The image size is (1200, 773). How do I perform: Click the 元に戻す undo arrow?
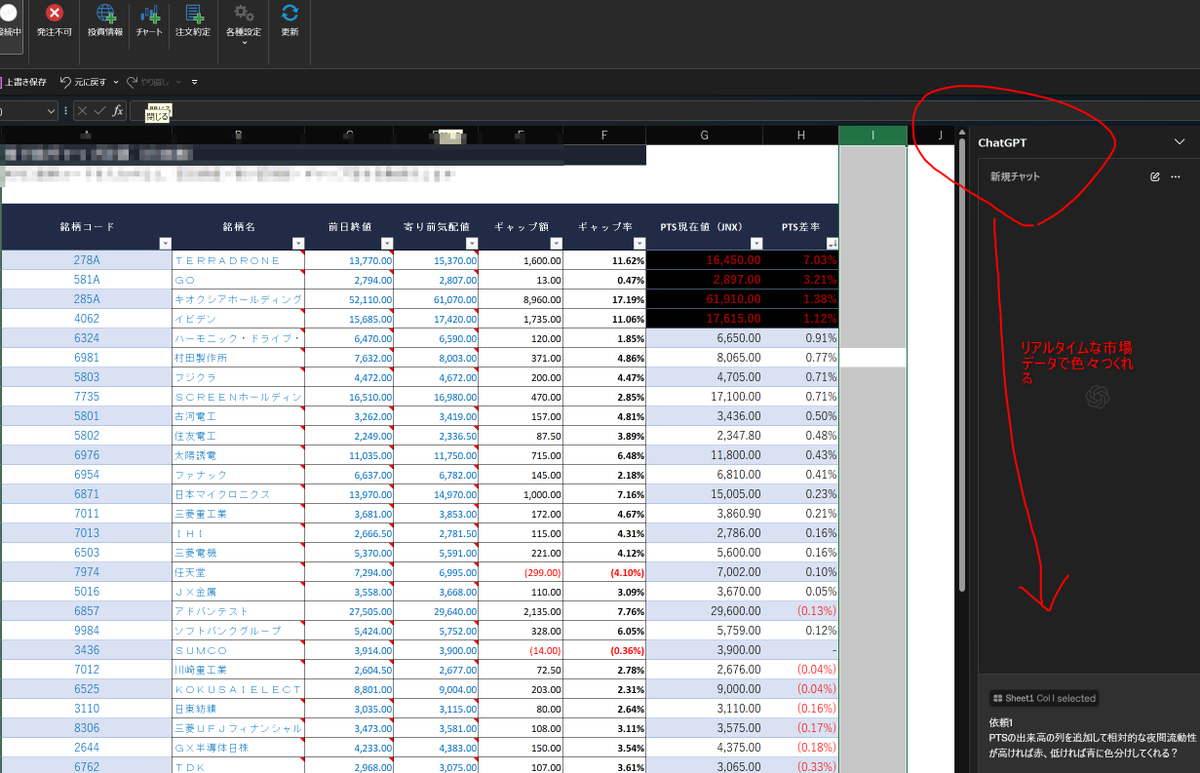[x=66, y=82]
